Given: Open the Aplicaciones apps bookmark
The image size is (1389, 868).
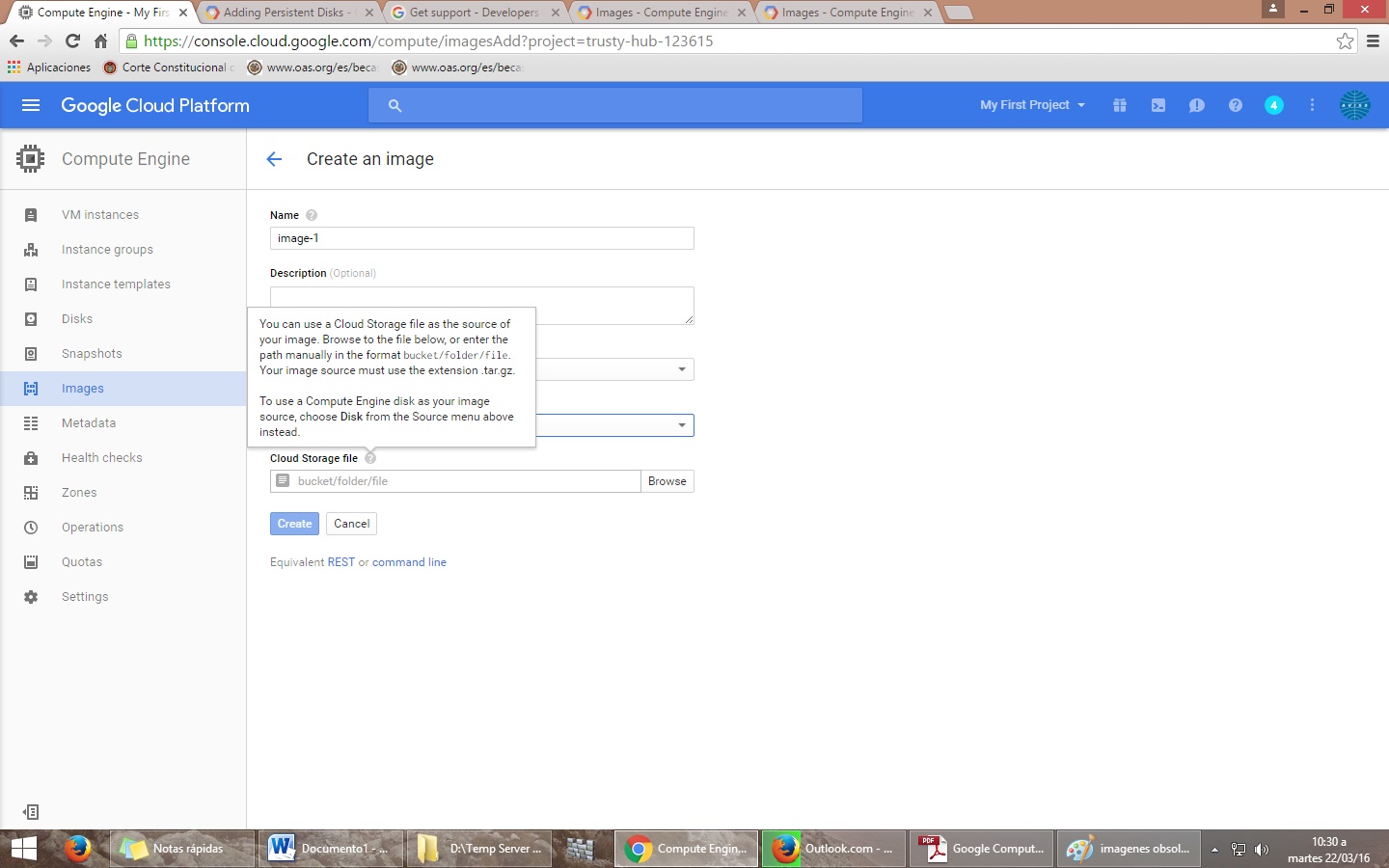Looking at the screenshot, I should click(49, 68).
